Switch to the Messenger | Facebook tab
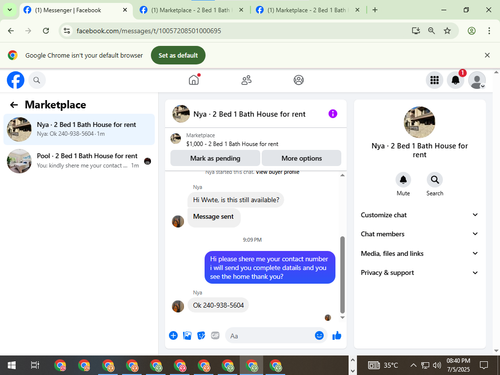500x375 pixels. (x=76, y=10)
